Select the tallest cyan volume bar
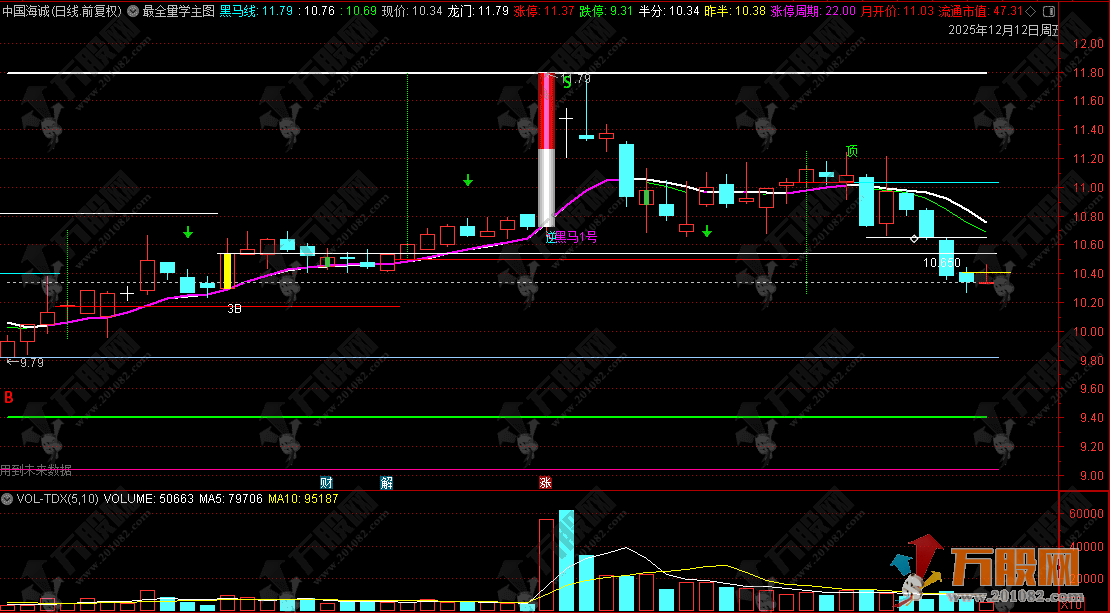Viewport: 1110px width, 613px height. (x=566, y=560)
